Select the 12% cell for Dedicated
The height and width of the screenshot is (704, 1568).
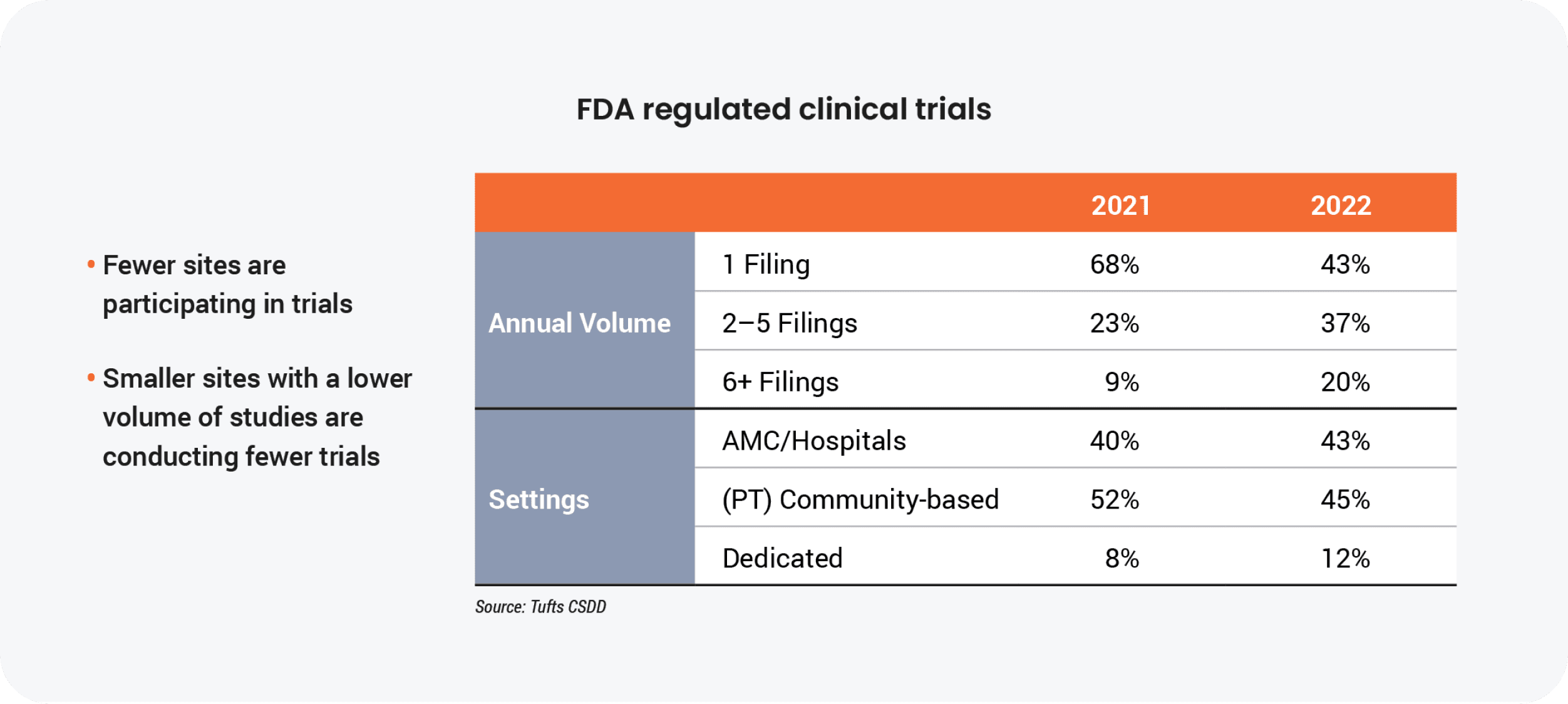click(x=1345, y=558)
